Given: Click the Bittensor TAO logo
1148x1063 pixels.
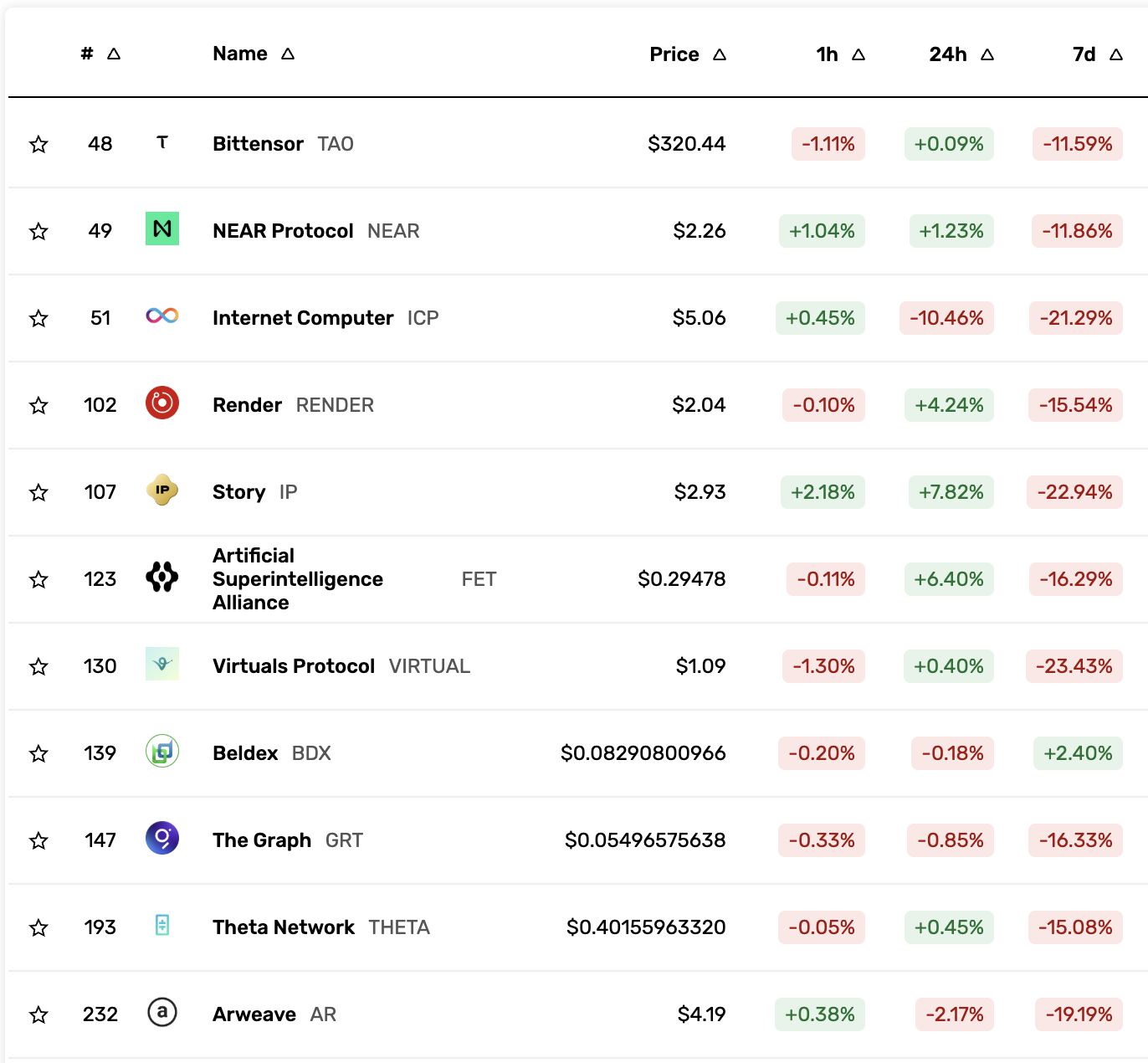Looking at the screenshot, I should click(162, 143).
